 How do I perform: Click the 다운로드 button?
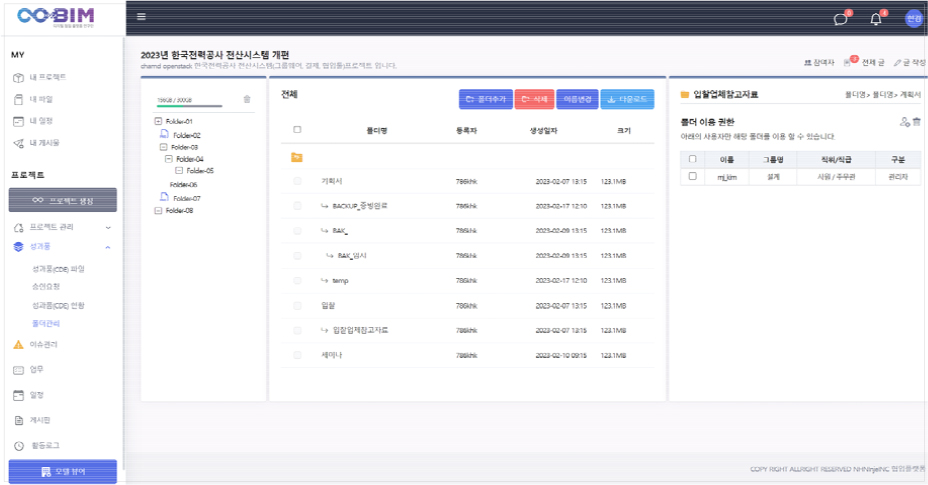pos(627,99)
